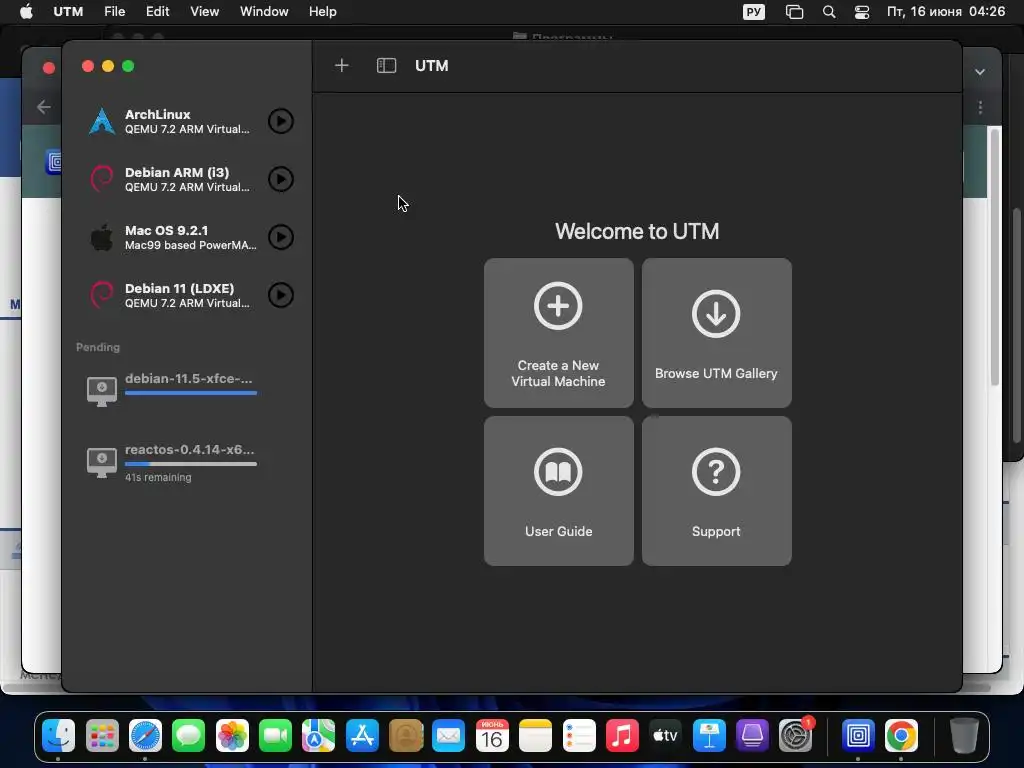Run the Mac OS 9.2.1 virtual machine
Screen dimensions: 1024x768
[x=281, y=237]
